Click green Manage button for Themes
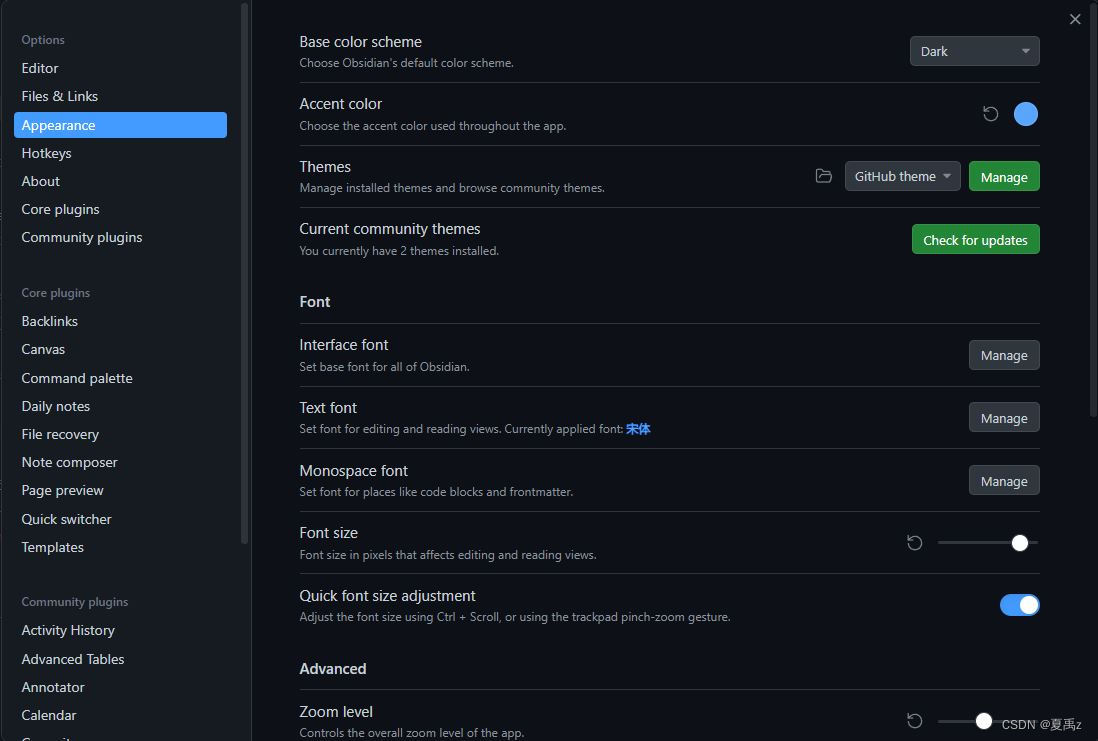 (x=1004, y=176)
